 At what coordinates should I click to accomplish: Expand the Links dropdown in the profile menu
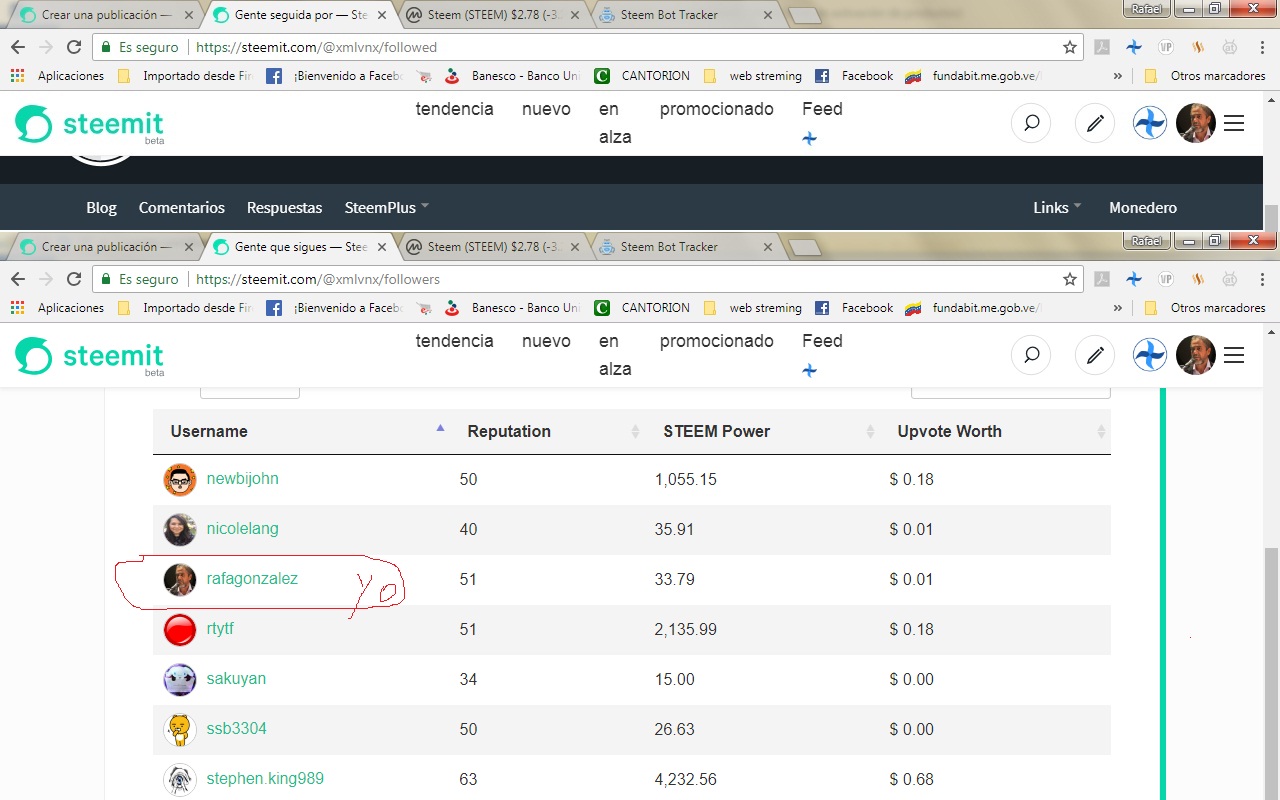coord(1057,207)
